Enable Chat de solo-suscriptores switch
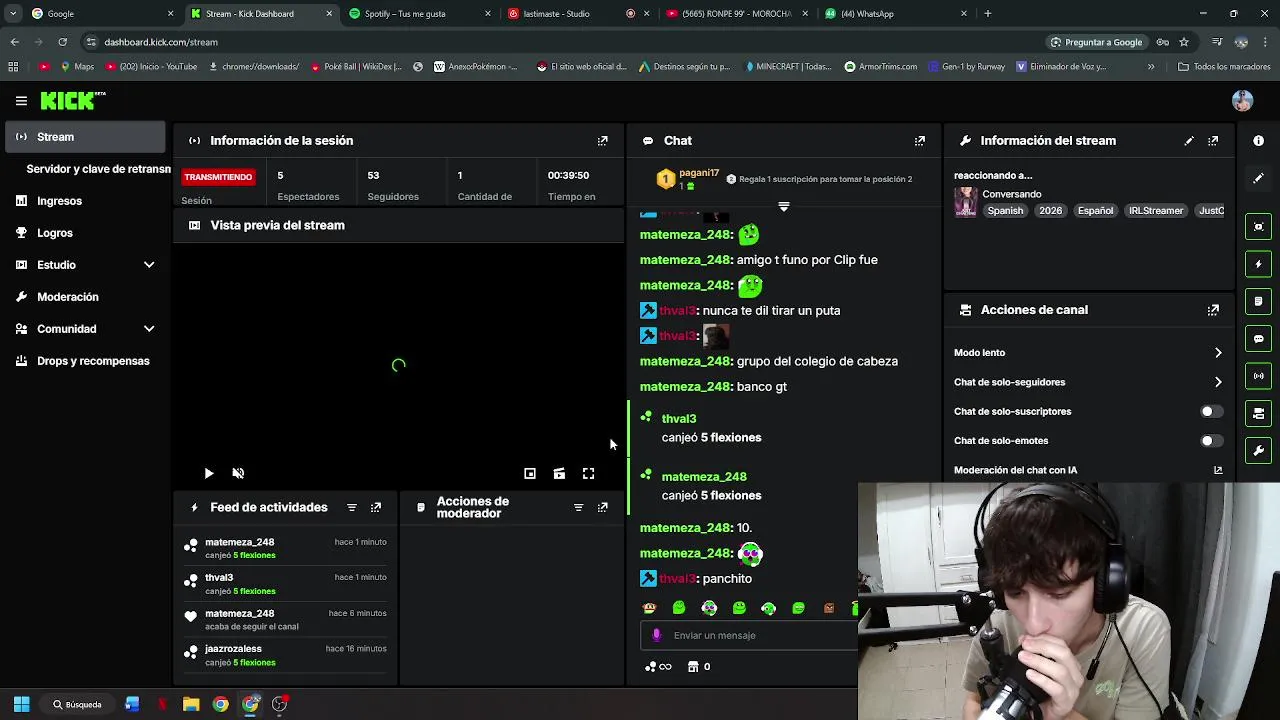This screenshot has height=720, width=1280. [1210, 411]
